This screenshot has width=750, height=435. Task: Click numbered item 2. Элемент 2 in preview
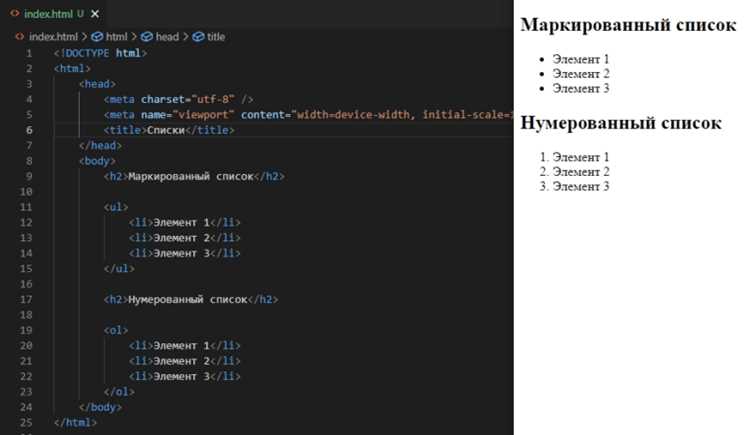574,172
